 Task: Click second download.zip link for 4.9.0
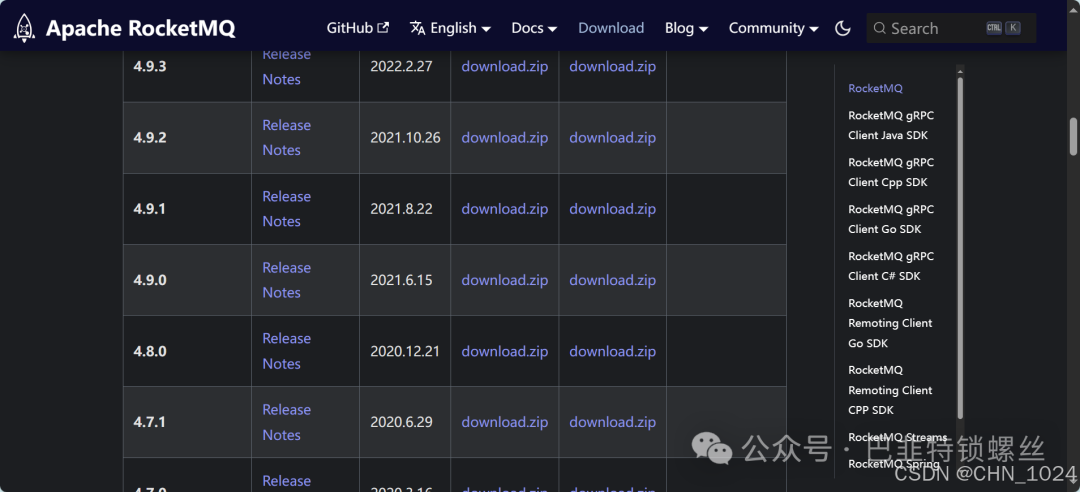(x=612, y=280)
